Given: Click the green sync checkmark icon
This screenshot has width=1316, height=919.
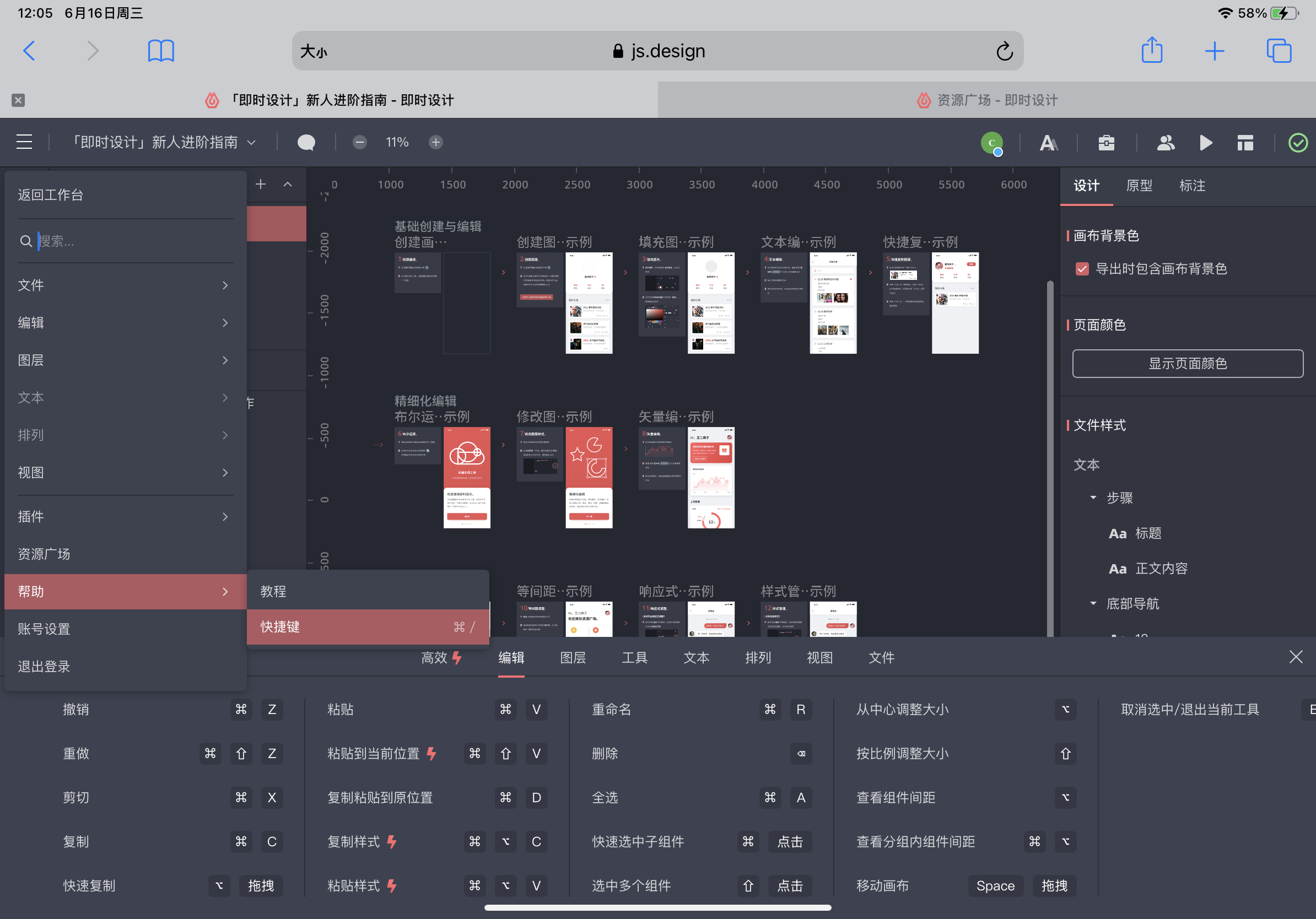Looking at the screenshot, I should pyautogui.click(x=1298, y=143).
